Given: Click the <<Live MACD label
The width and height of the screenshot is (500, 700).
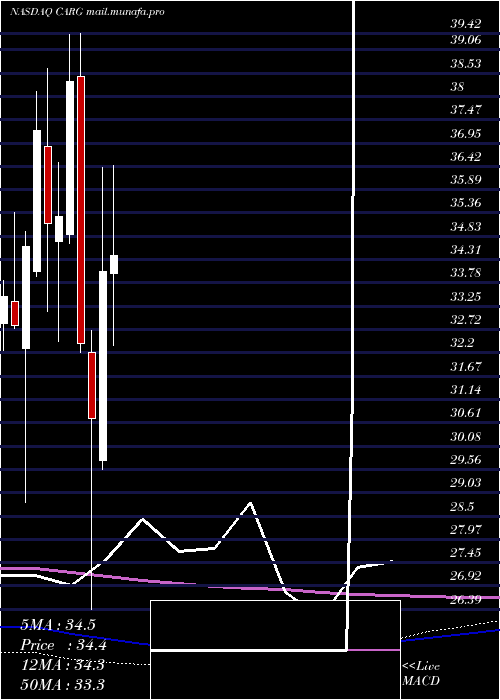Looking at the screenshot, I should point(421,674).
